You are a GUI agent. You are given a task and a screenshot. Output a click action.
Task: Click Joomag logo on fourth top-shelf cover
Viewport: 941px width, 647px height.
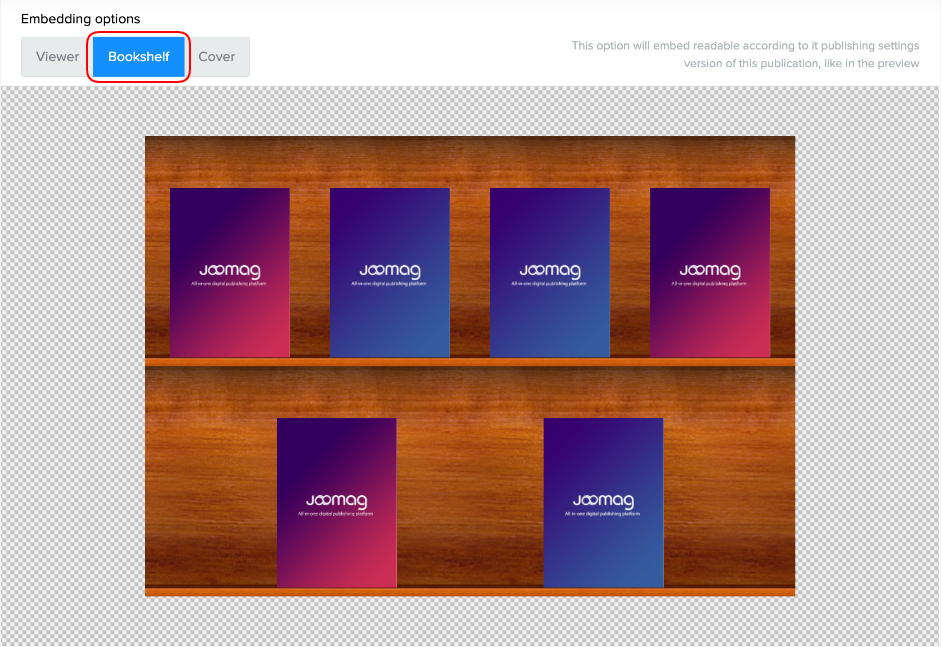click(709, 271)
